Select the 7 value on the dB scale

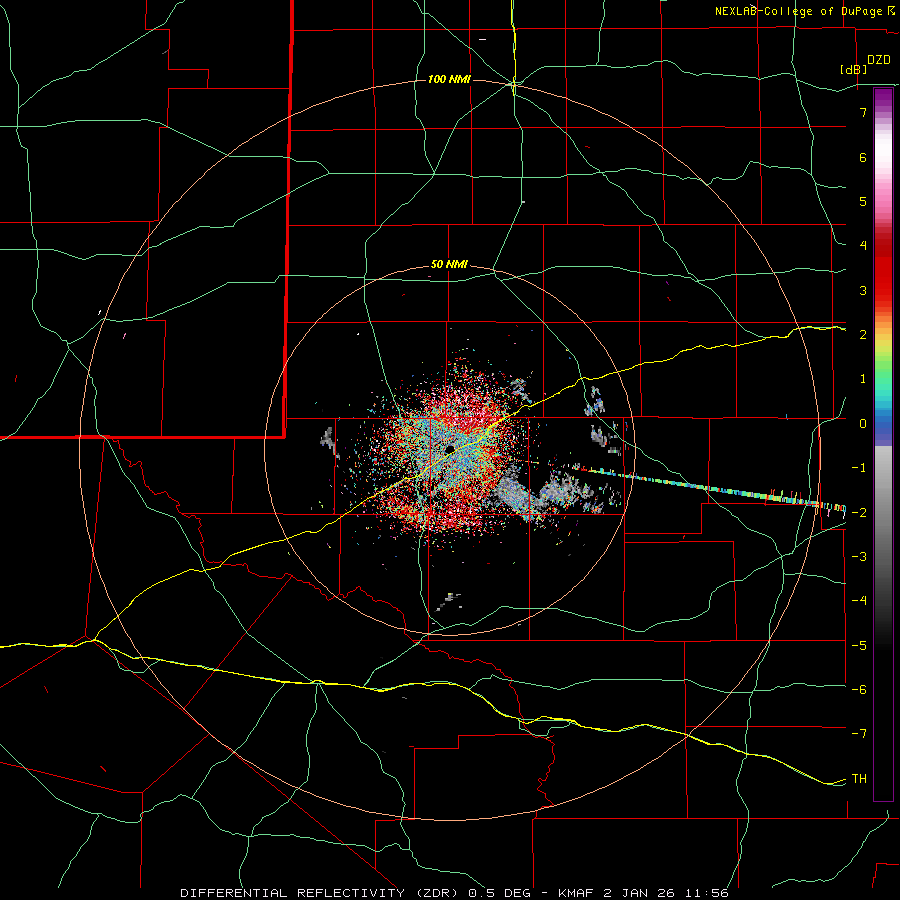click(x=863, y=112)
